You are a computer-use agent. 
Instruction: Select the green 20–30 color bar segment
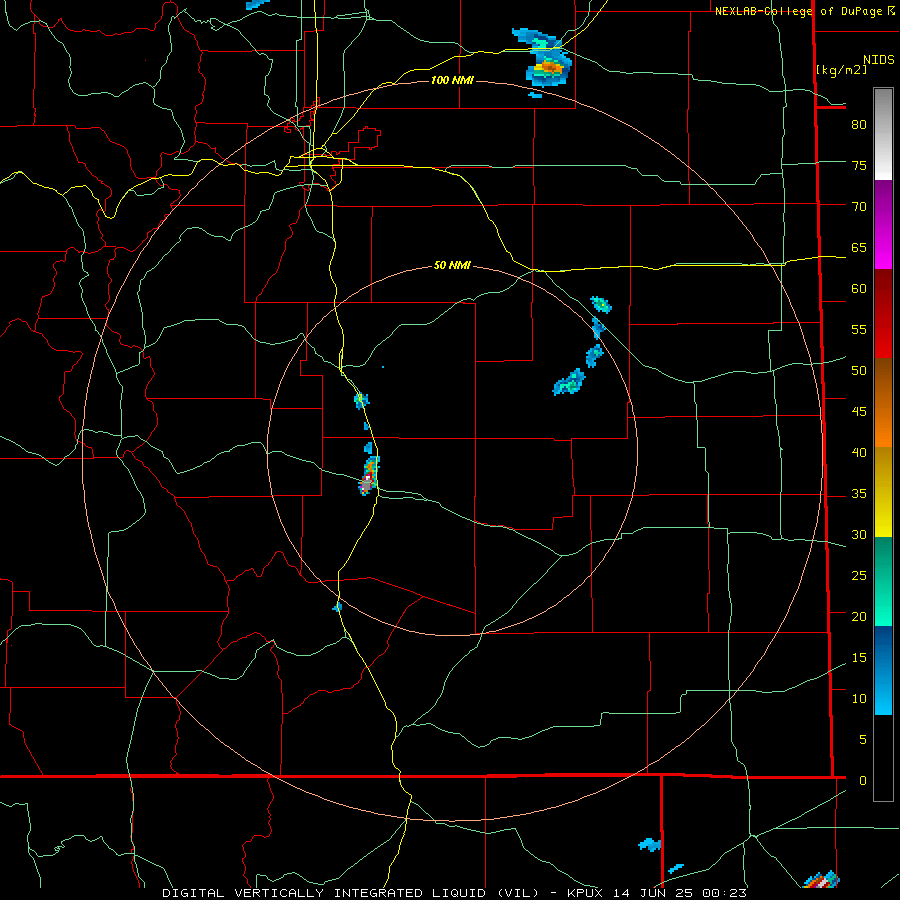click(x=883, y=581)
